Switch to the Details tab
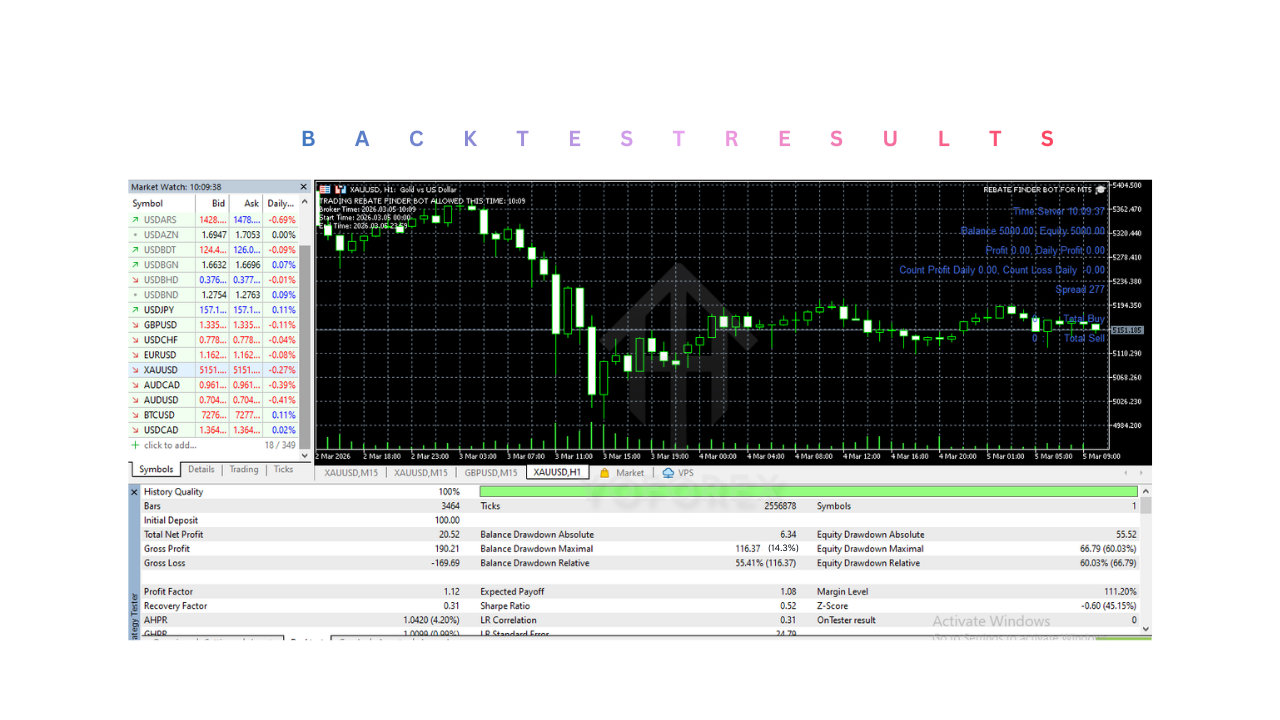 [201, 469]
